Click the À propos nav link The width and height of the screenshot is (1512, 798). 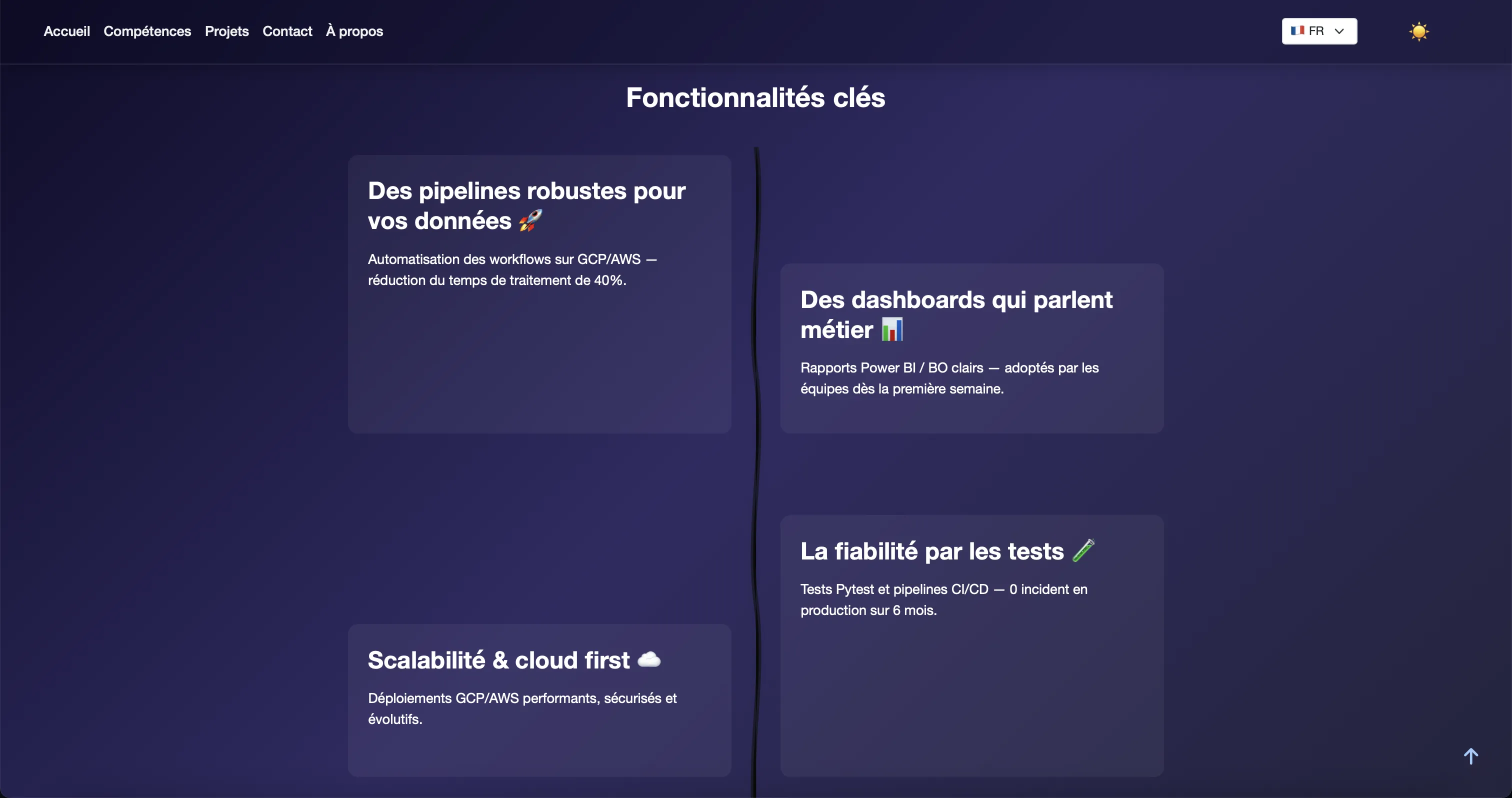[354, 31]
